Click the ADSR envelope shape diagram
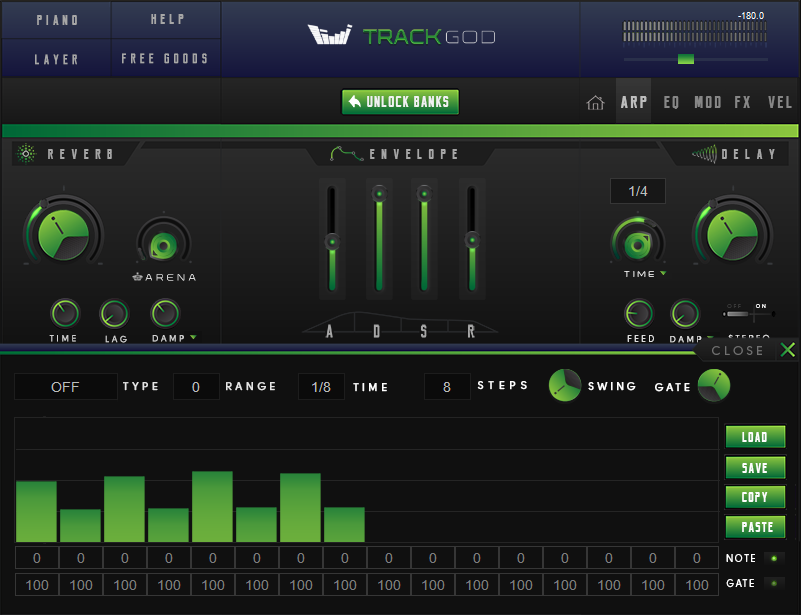This screenshot has width=801, height=615. point(400,324)
